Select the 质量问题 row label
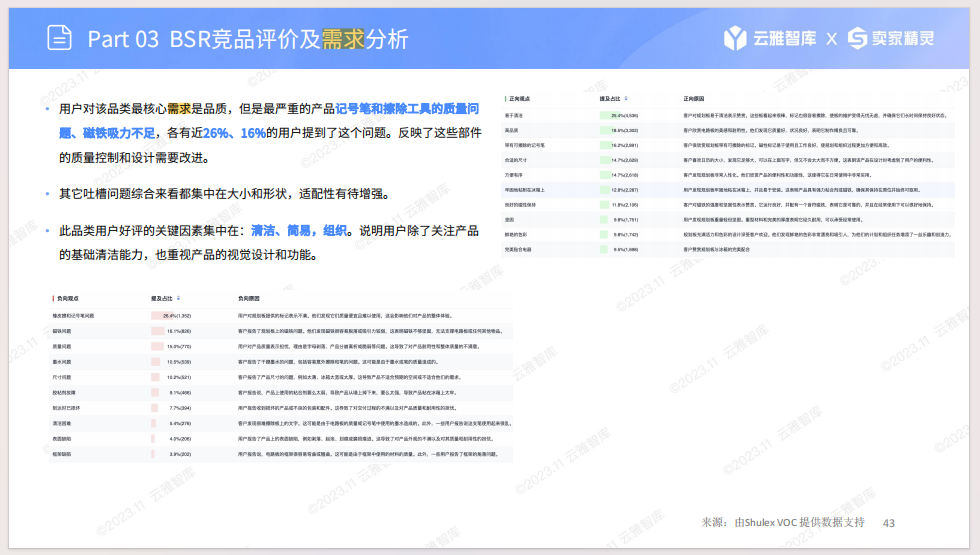 (x=61, y=346)
